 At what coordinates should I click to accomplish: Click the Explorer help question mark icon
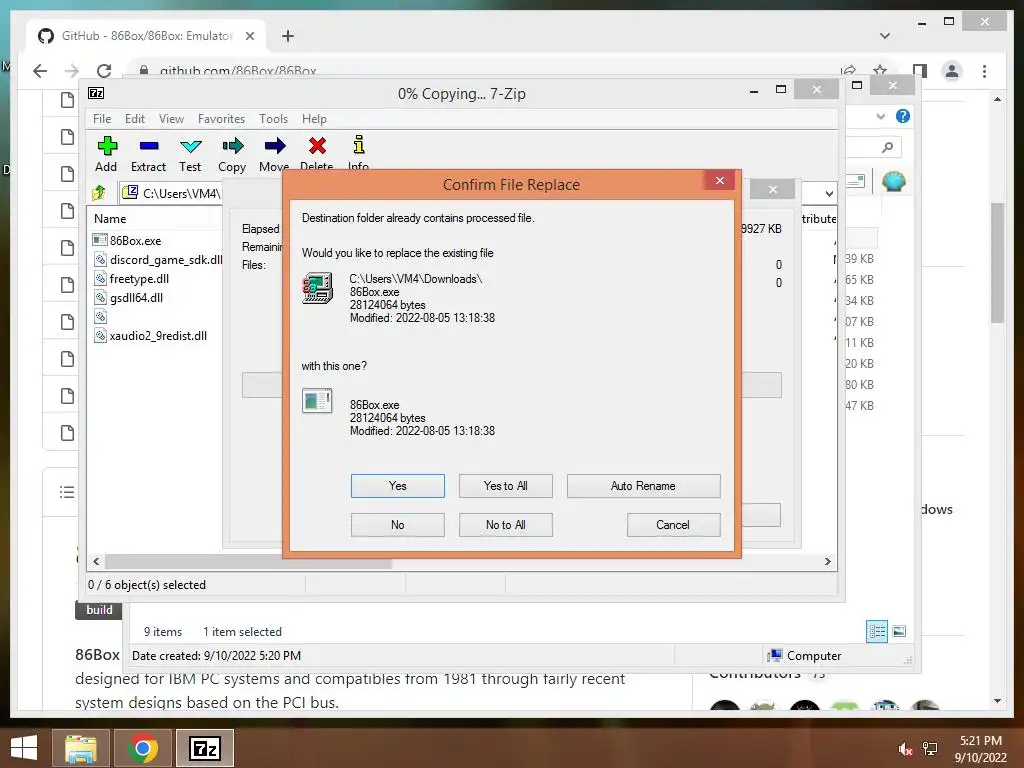coord(903,116)
